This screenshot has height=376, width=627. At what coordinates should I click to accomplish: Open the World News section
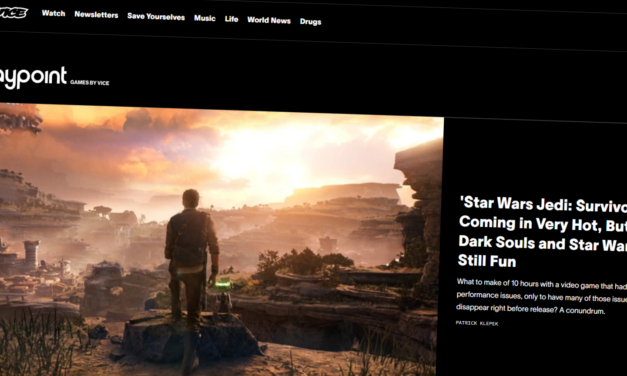coord(269,20)
